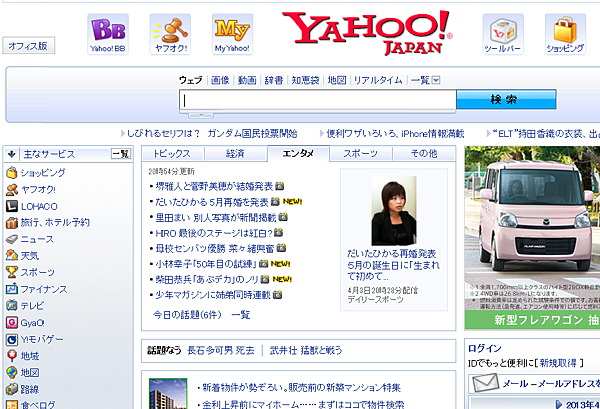
Task: Open 母校センバツ優勝 楽々緒興奮 headline
Action: (x=215, y=248)
